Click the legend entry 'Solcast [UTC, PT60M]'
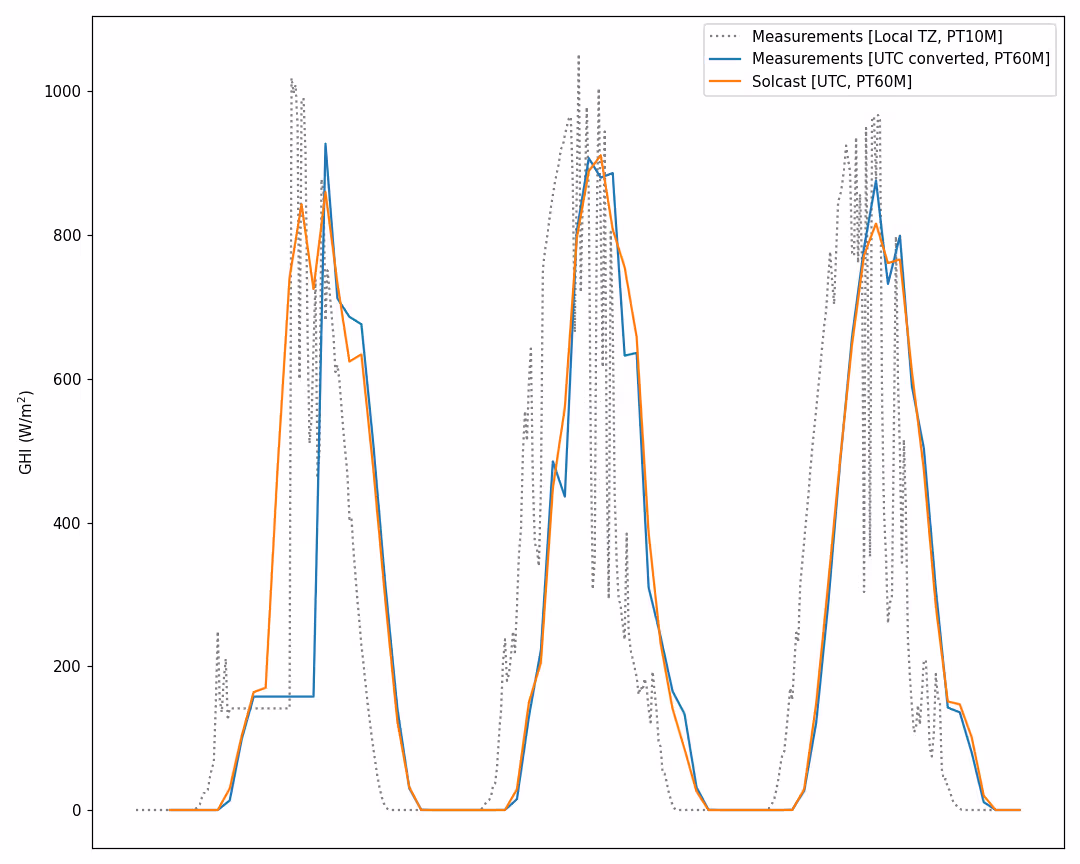The image size is (1080, 864). coord(831,82)
